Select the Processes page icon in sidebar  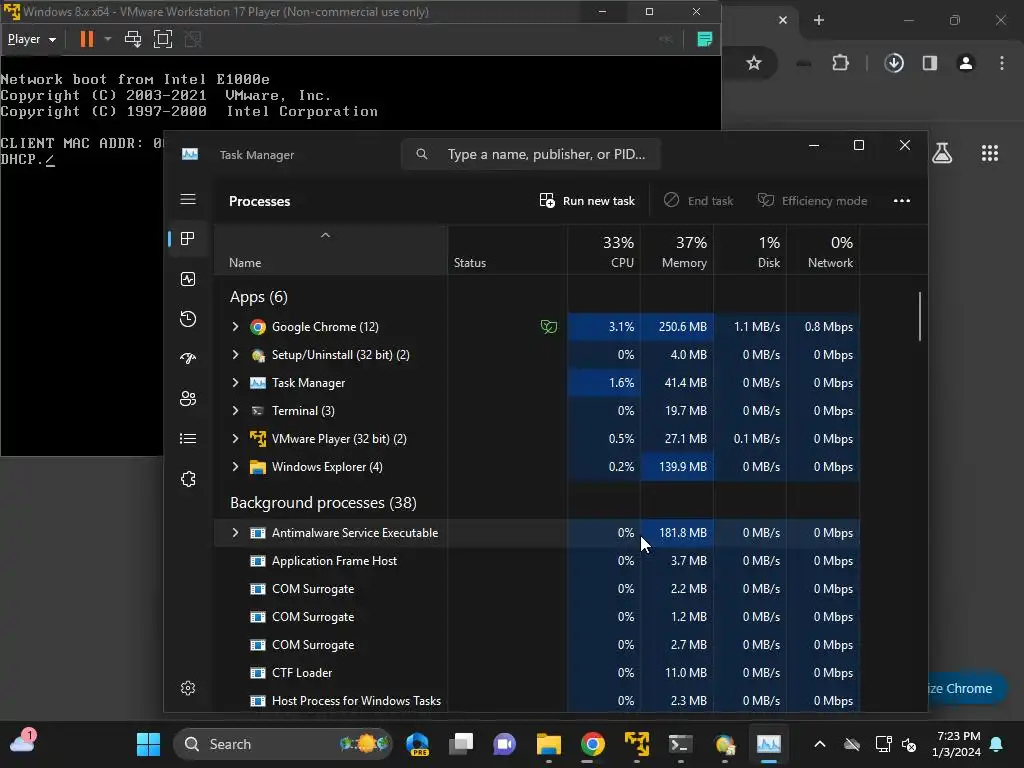point(188,239)
